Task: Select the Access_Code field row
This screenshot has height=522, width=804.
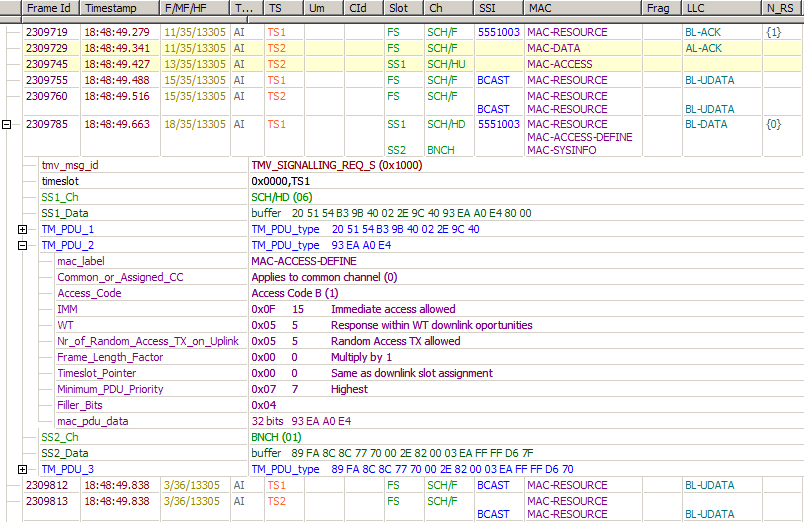Action: [89, 293]
